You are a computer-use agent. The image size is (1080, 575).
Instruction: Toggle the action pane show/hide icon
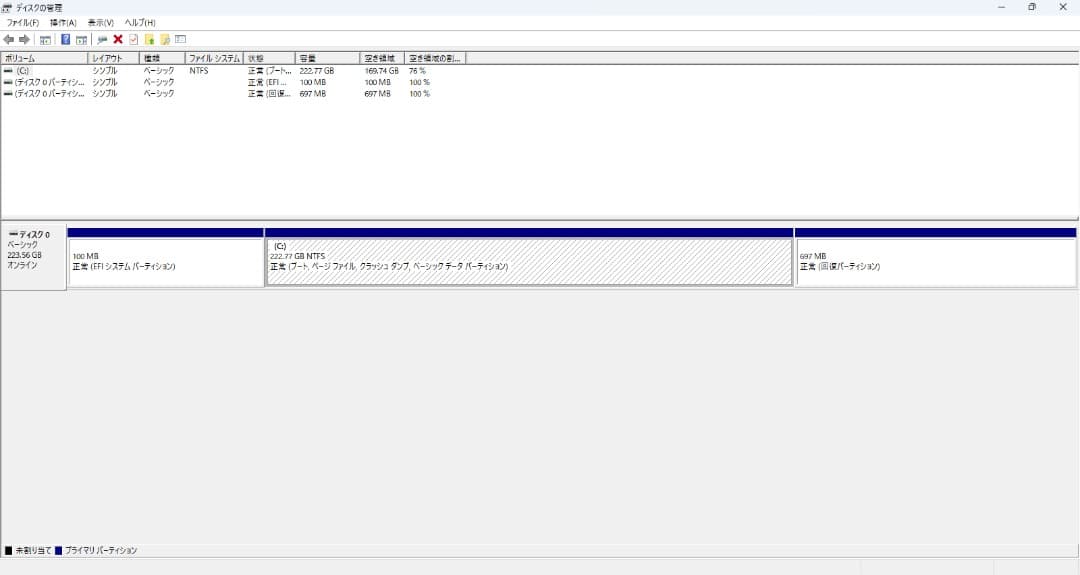81,40
